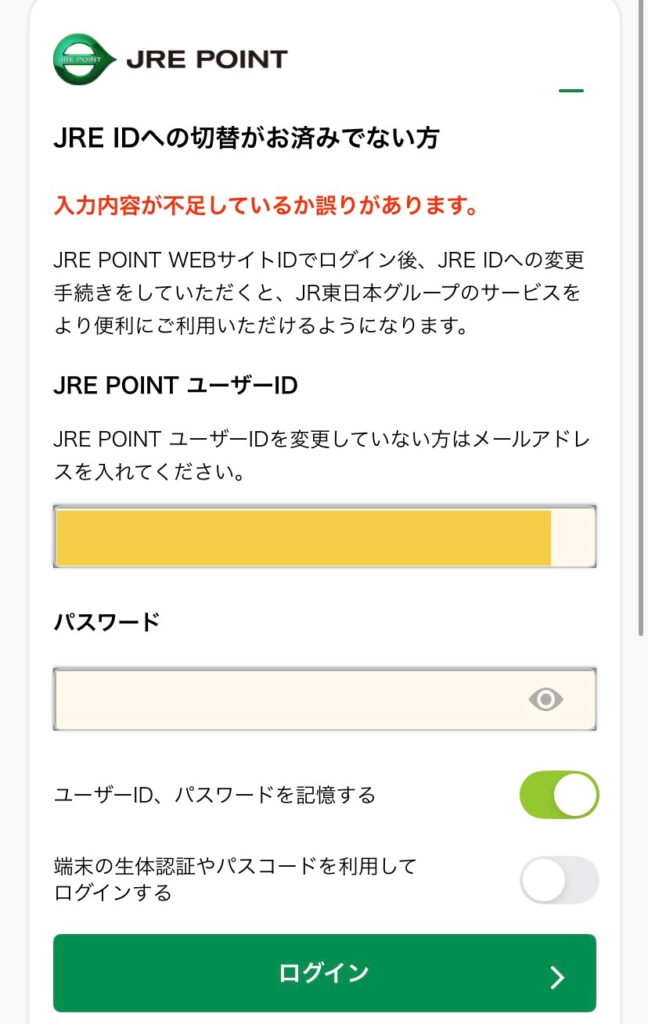Click the JRE POINT wordmark text
The width and height of the screenshot is (648, 1024).
[206, 60]
